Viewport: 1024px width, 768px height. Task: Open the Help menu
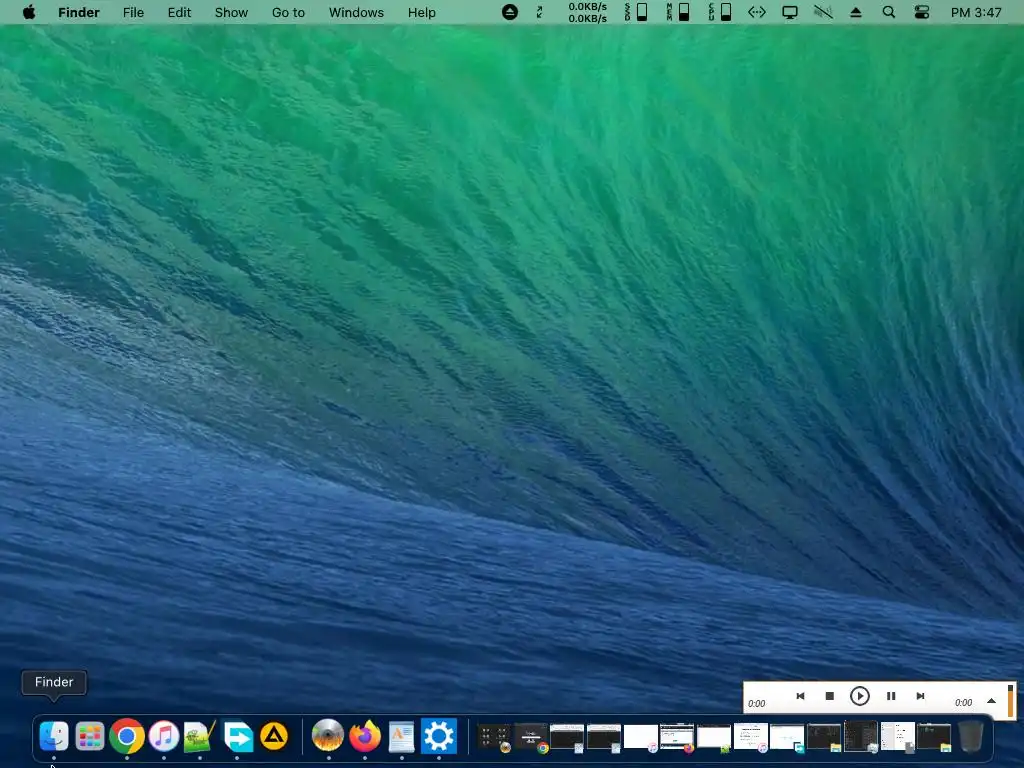421,12
